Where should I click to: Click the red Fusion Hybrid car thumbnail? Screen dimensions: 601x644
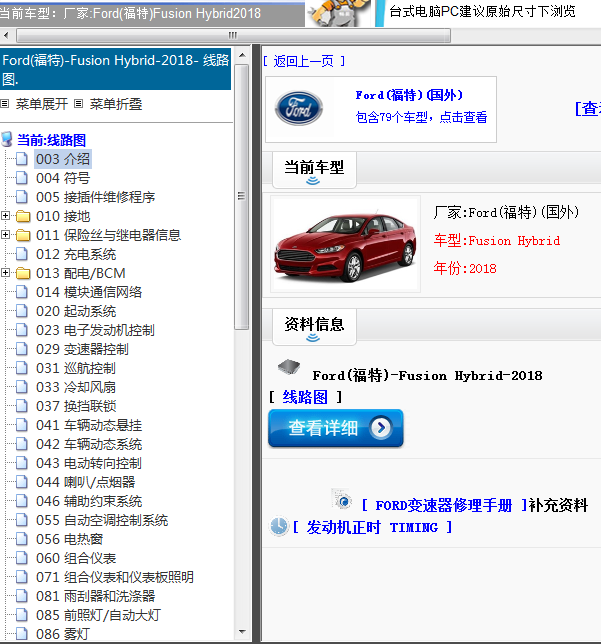[345, 244]
